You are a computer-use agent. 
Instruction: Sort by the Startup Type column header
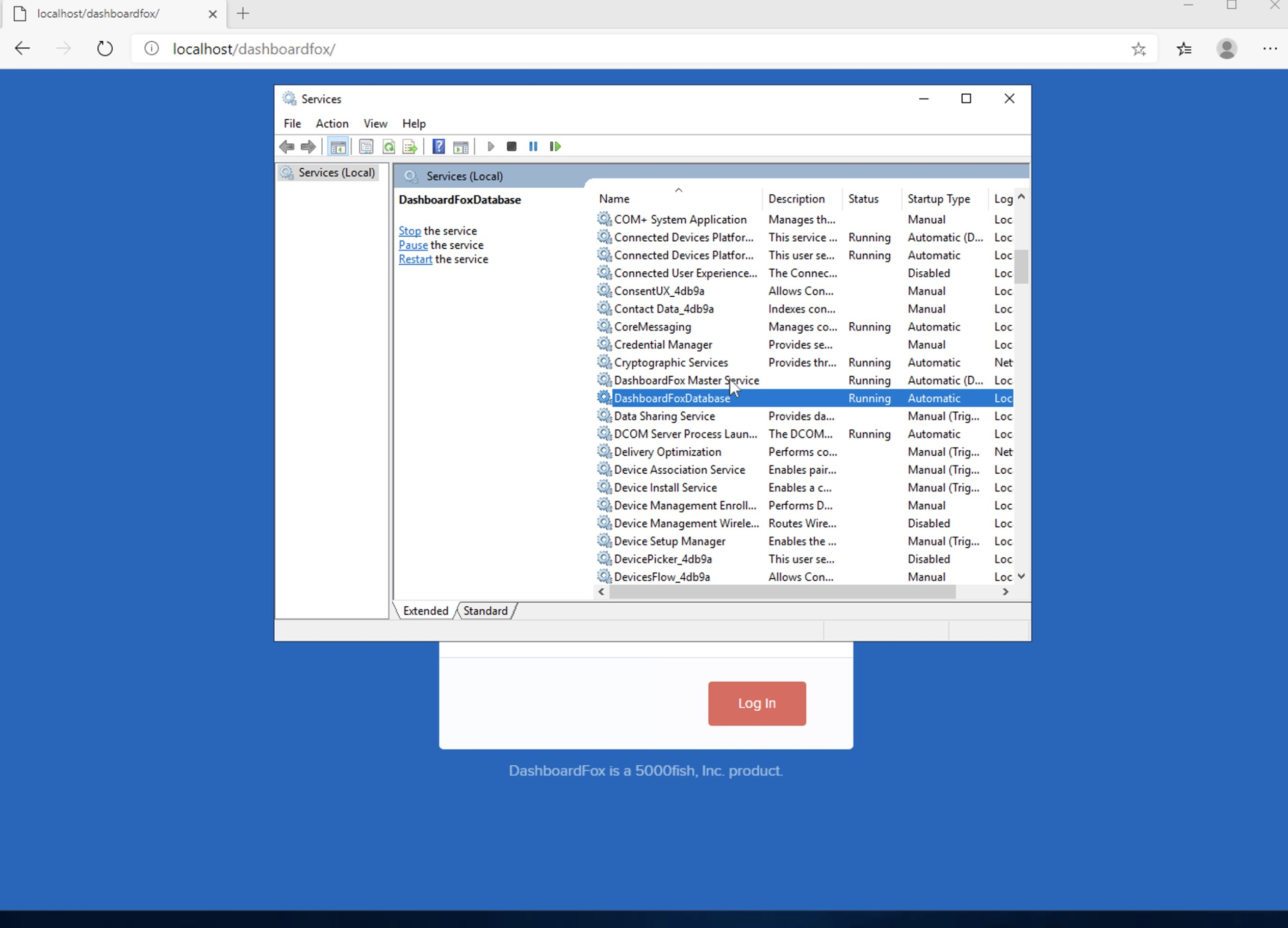pos(944,199)
